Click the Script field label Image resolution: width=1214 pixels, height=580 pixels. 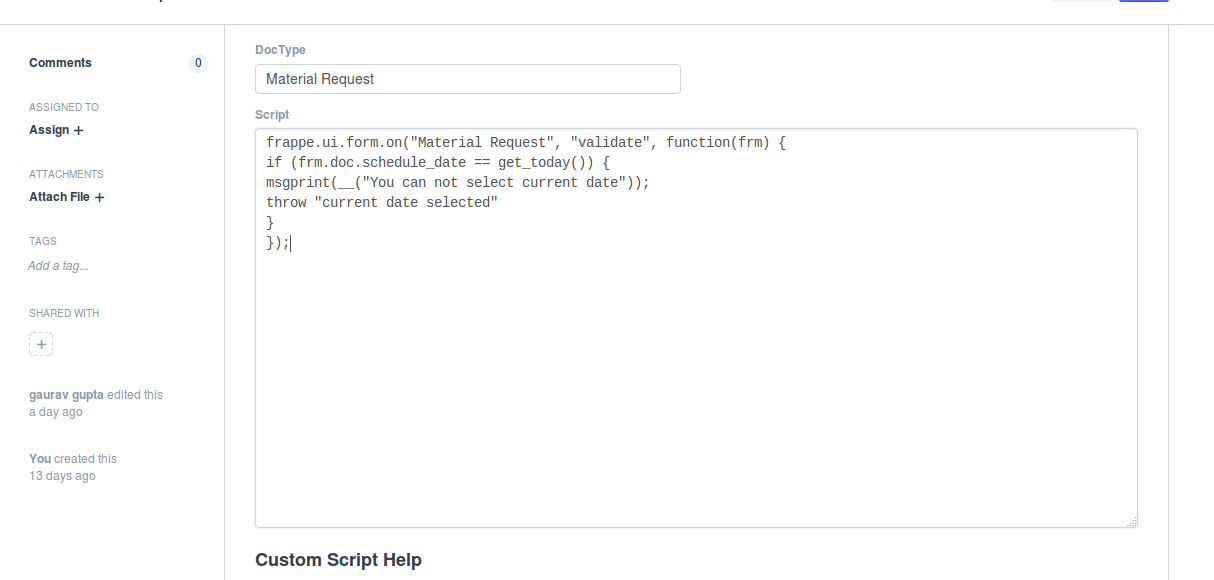(x=272, y=115)
